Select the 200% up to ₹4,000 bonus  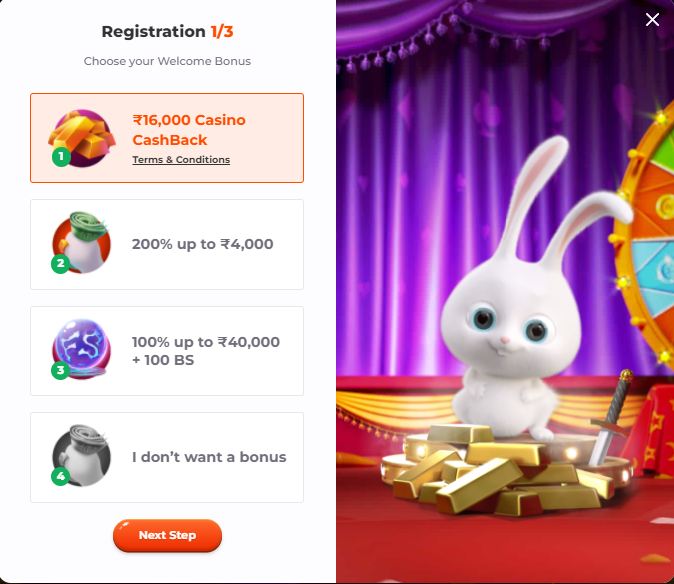pos(167,245)
